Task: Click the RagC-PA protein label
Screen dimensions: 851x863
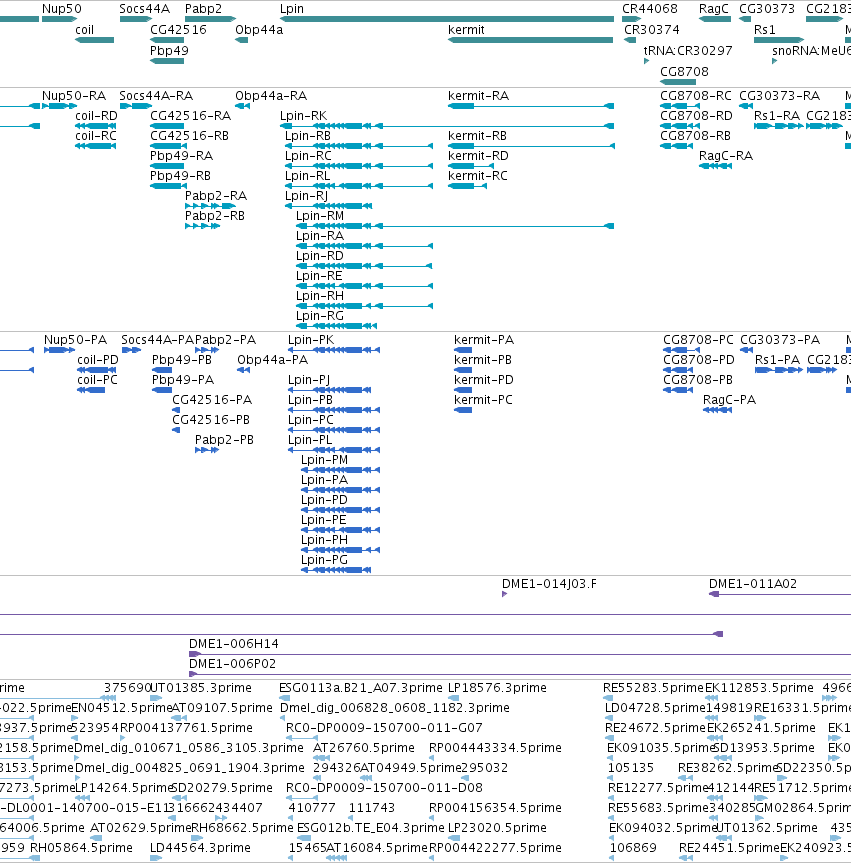Action: (729, 400)
